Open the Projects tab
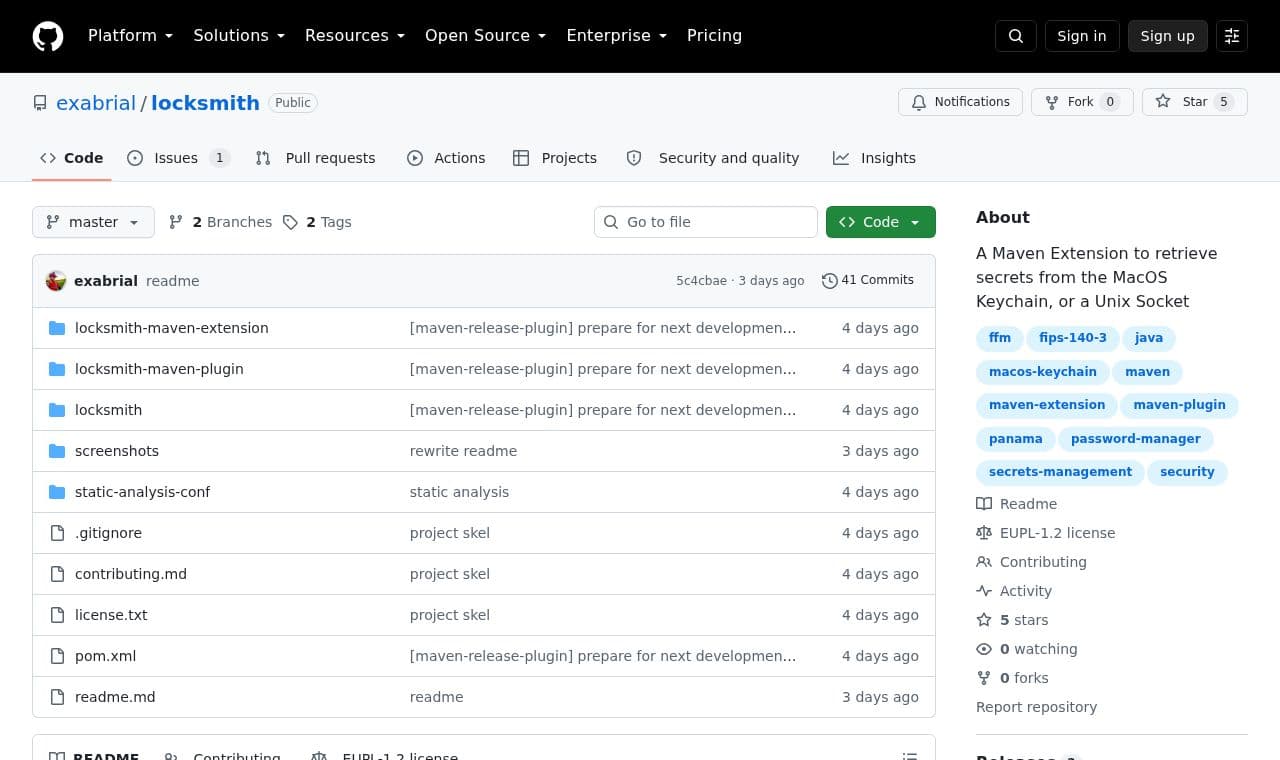Screen dimensions: 1280x760 pos(555,158)
